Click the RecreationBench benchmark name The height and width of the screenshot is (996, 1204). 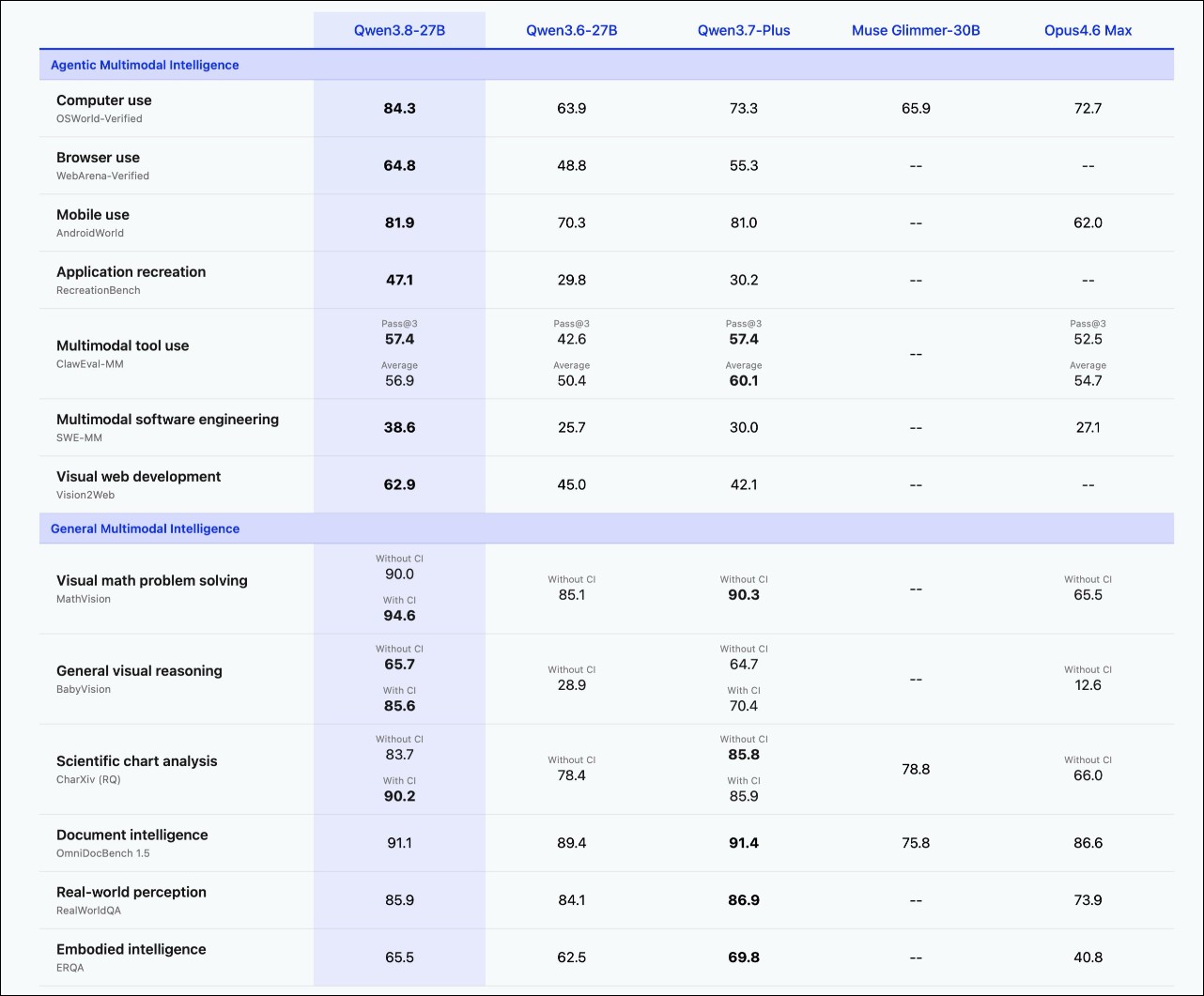(x=99, y=291)
